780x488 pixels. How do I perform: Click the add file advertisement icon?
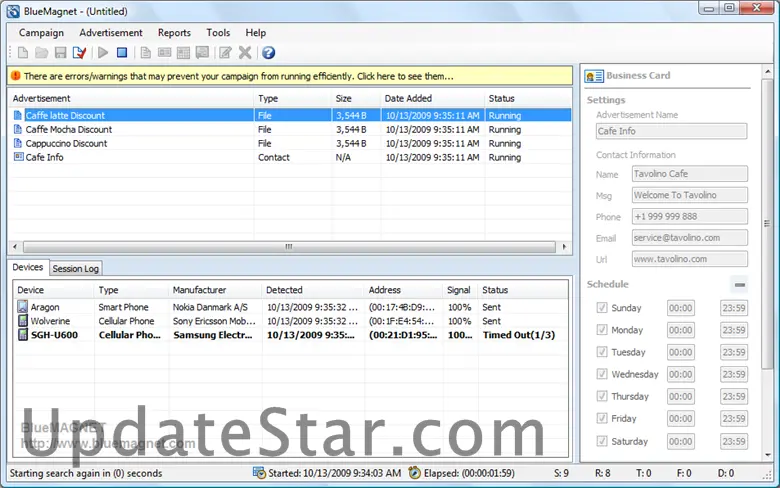[146, 52]
